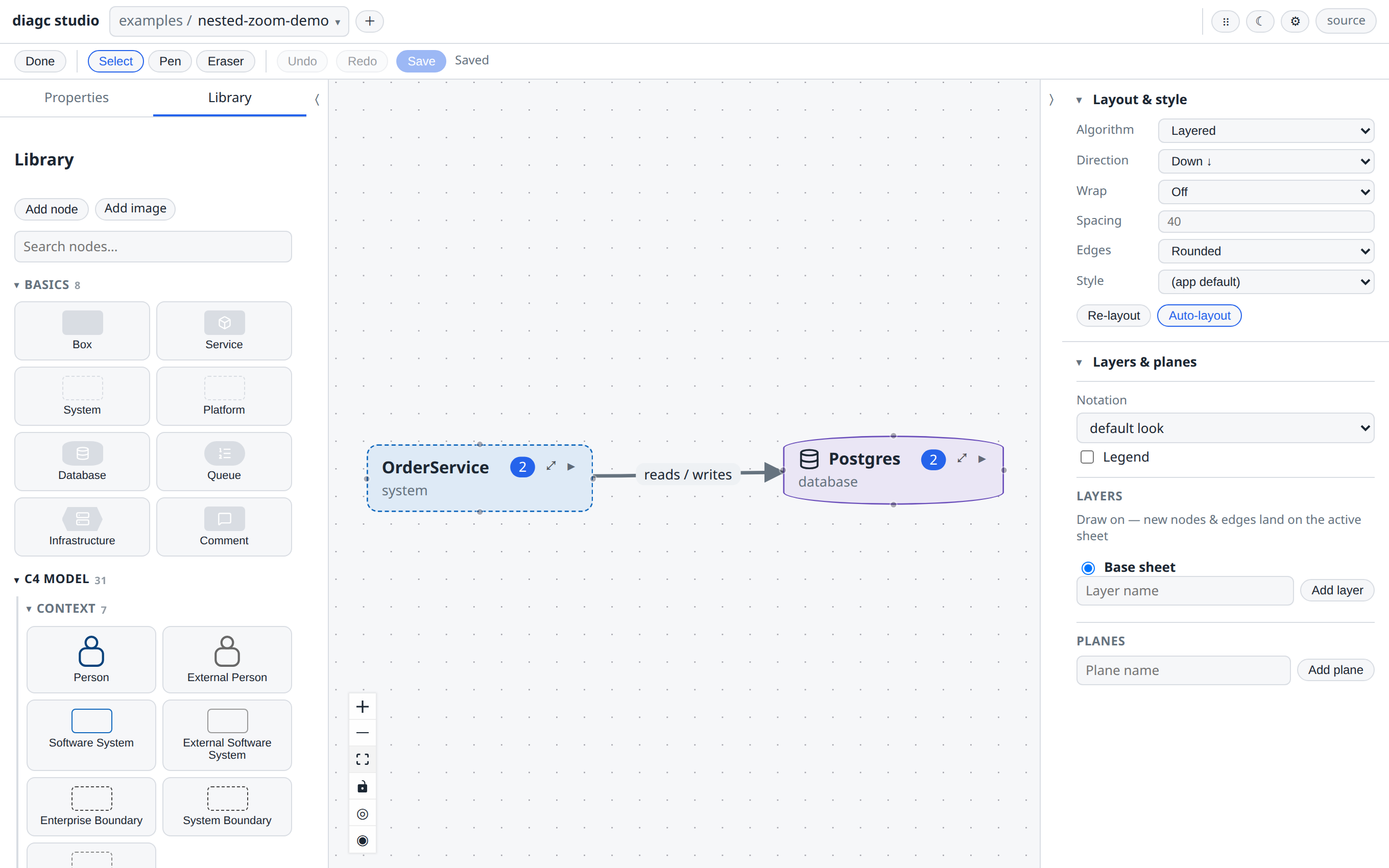Open the Notation default look dropdown
This screenshot has height=868, width=1389.
[x=1225, y=428]
